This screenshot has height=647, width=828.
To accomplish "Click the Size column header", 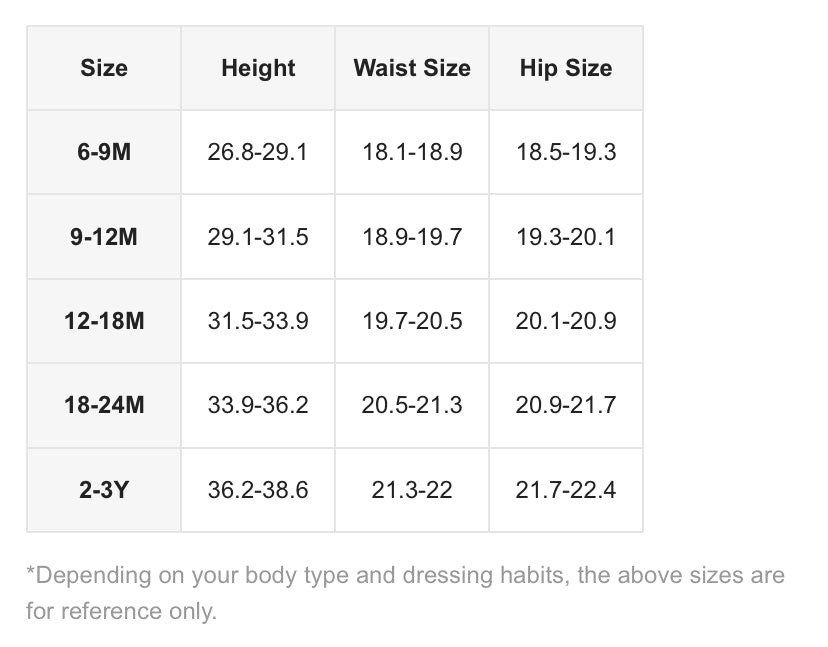I will coord(104,68).
